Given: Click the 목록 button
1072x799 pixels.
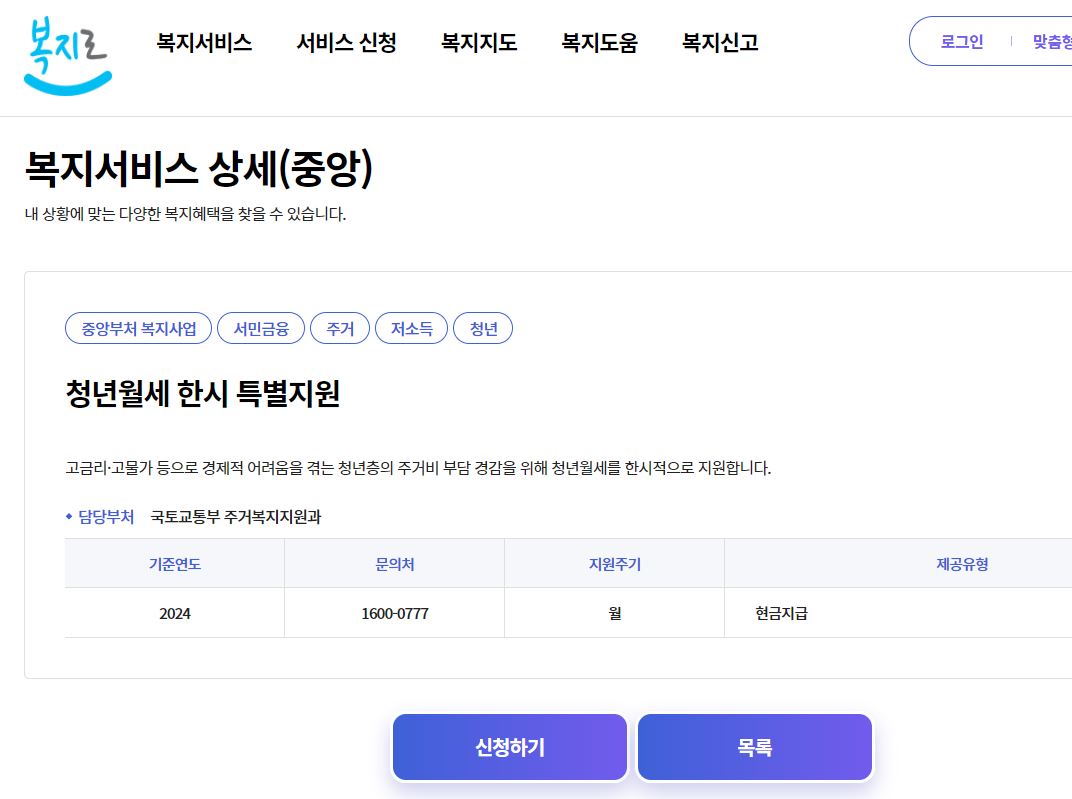Looking at the screenshot, I should tap(755, 747).
